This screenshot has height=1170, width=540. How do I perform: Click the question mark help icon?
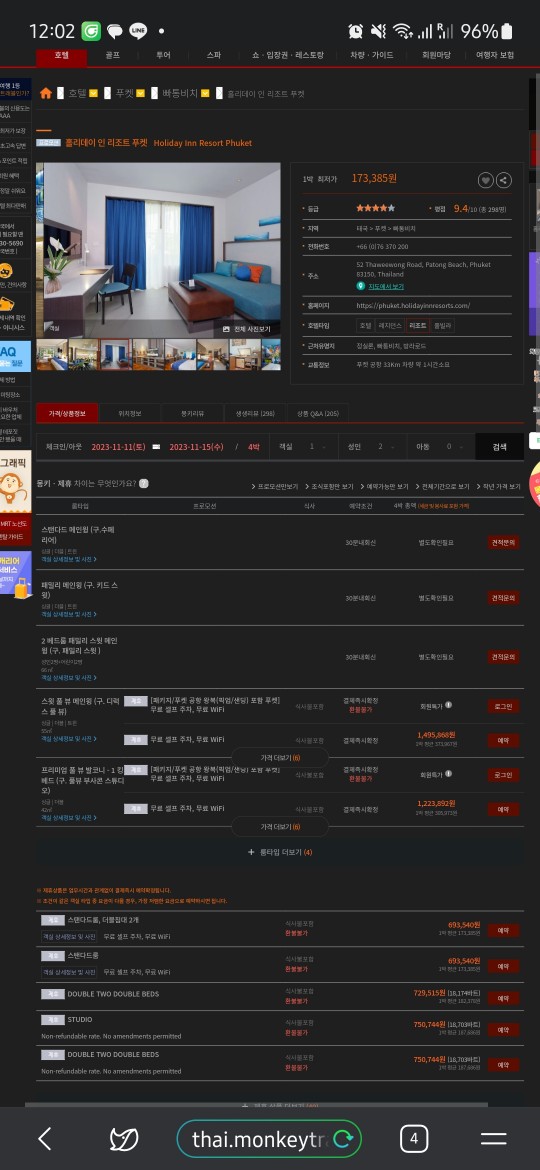pos(144,484)
